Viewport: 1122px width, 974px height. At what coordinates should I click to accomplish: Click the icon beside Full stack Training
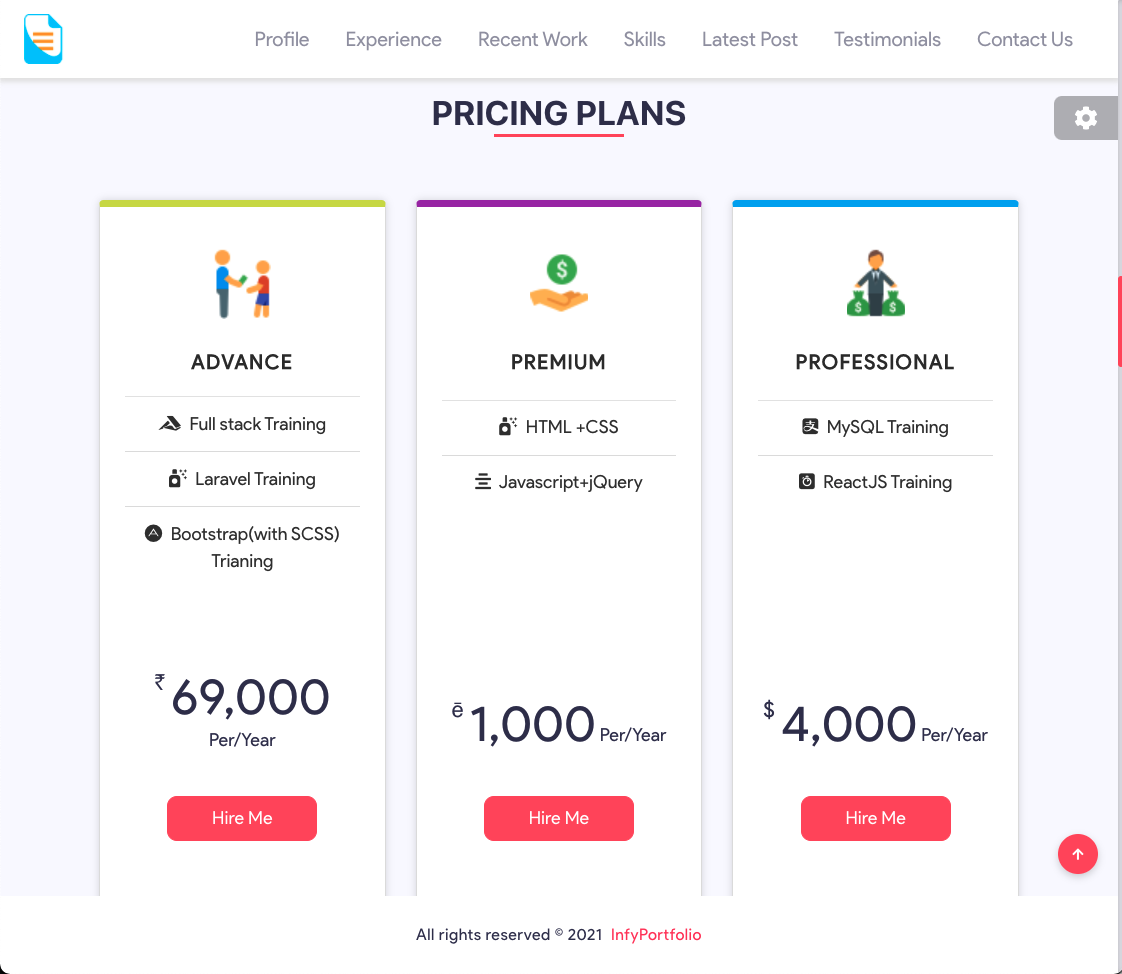(x=170, y=423)
